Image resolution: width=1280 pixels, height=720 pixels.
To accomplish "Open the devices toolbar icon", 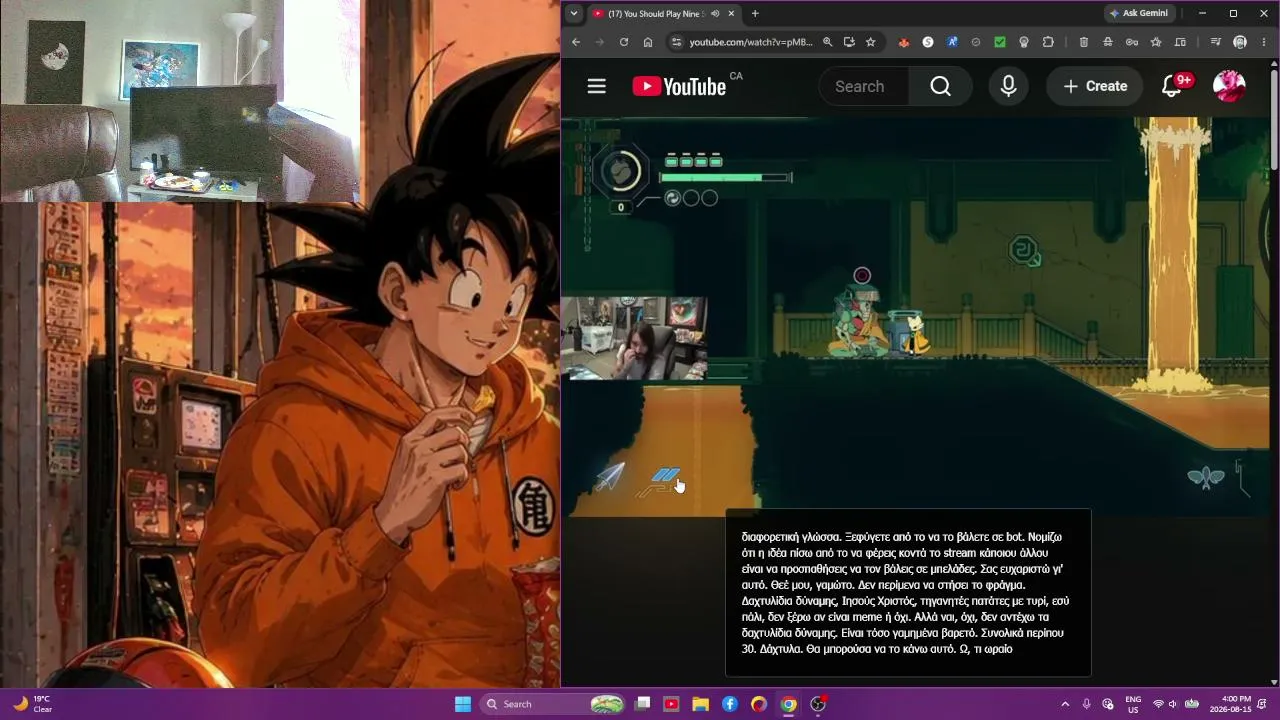I will click(1180, 42).
